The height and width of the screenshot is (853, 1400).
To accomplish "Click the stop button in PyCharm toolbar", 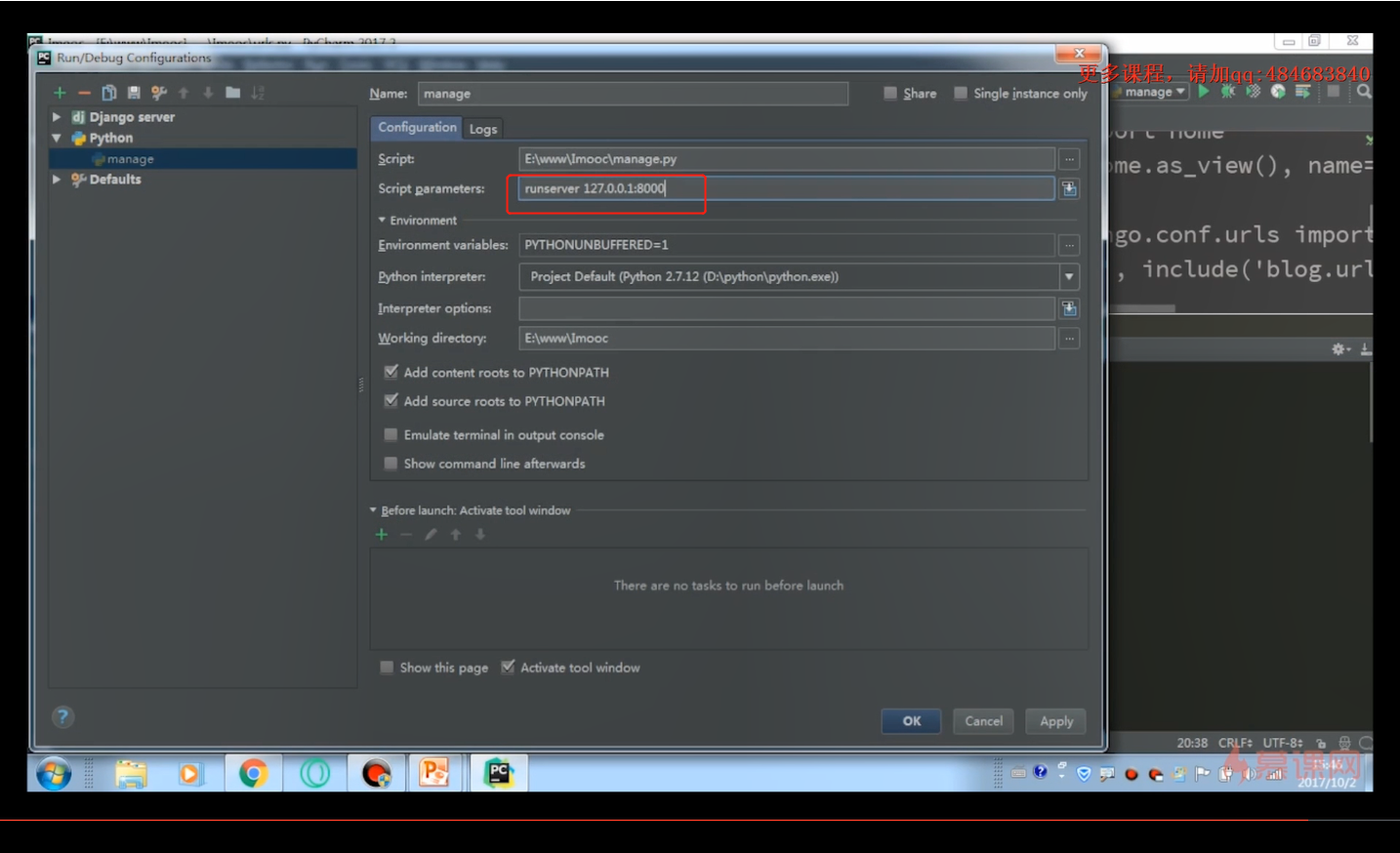I will (1334, 91).
